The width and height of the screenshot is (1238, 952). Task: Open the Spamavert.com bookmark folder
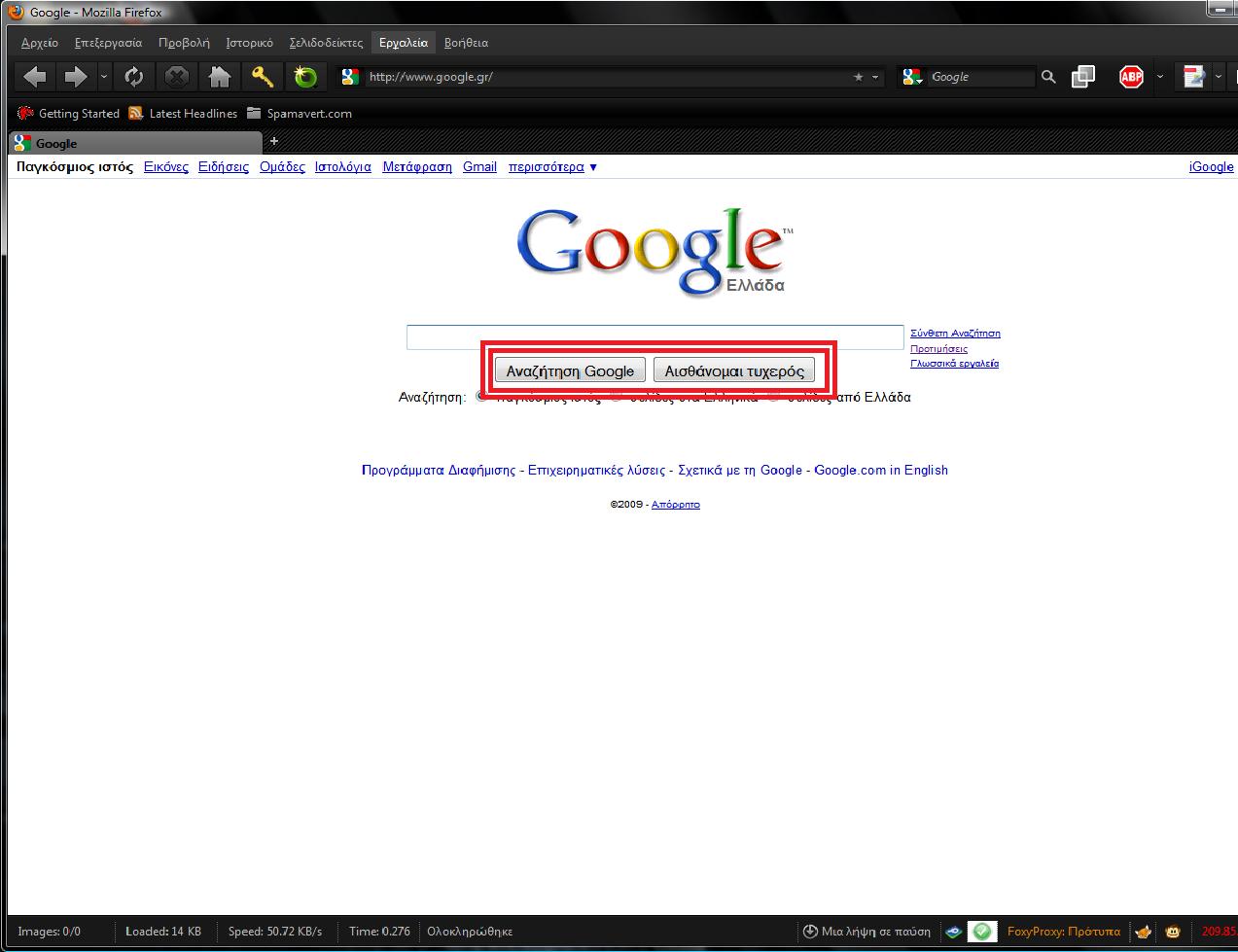299,114
